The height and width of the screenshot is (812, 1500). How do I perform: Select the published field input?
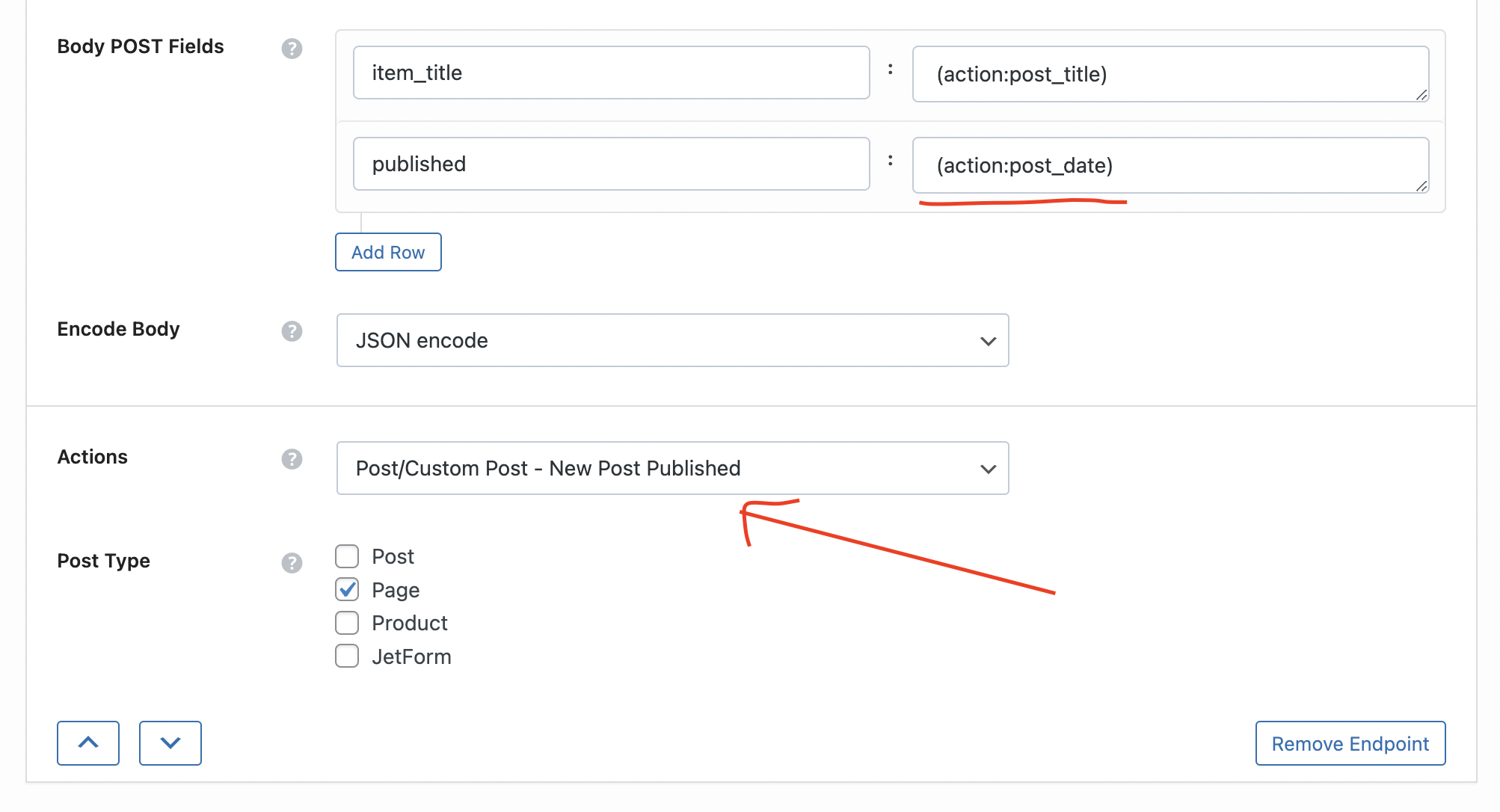(x=611, y=164)
